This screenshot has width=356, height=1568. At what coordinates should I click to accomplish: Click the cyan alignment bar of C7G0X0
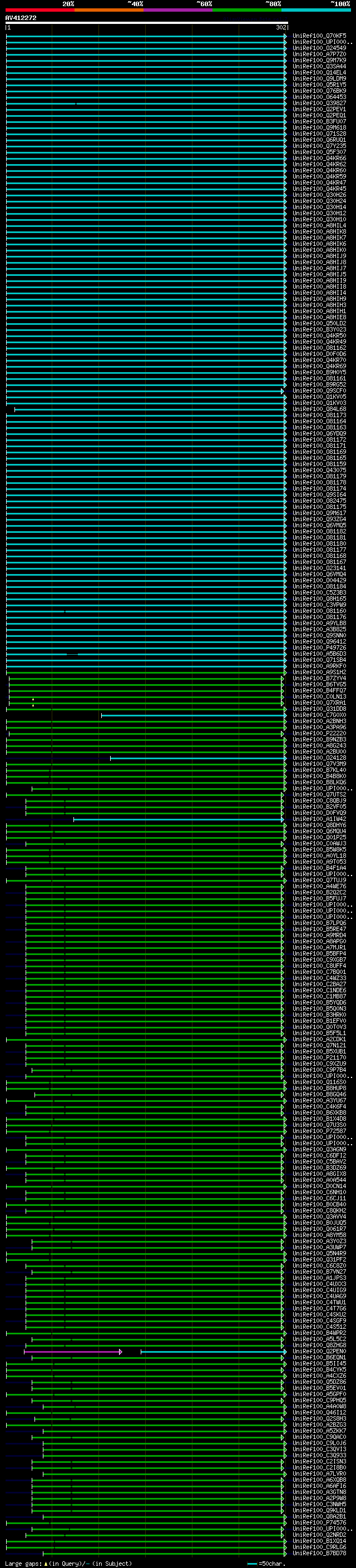194,715
